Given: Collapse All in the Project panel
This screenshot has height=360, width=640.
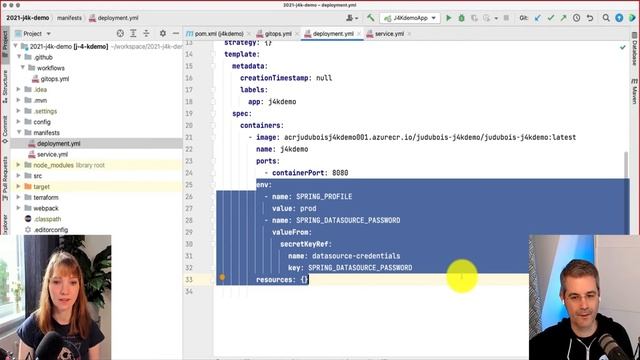Looking at the screenshot, I should pos(146,33).
